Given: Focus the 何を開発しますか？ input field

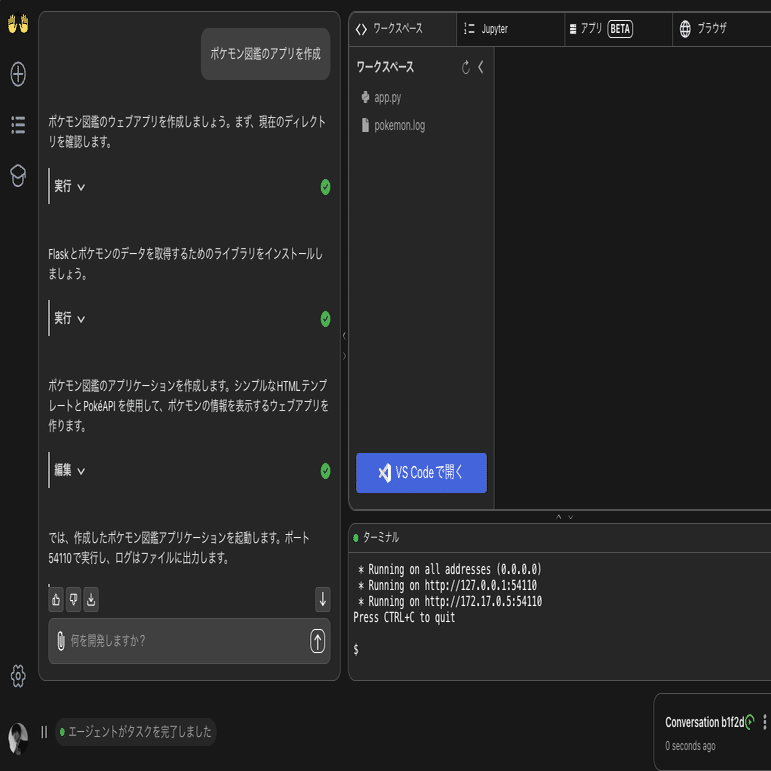Looking at the screenshot, I should click(187, 641).
